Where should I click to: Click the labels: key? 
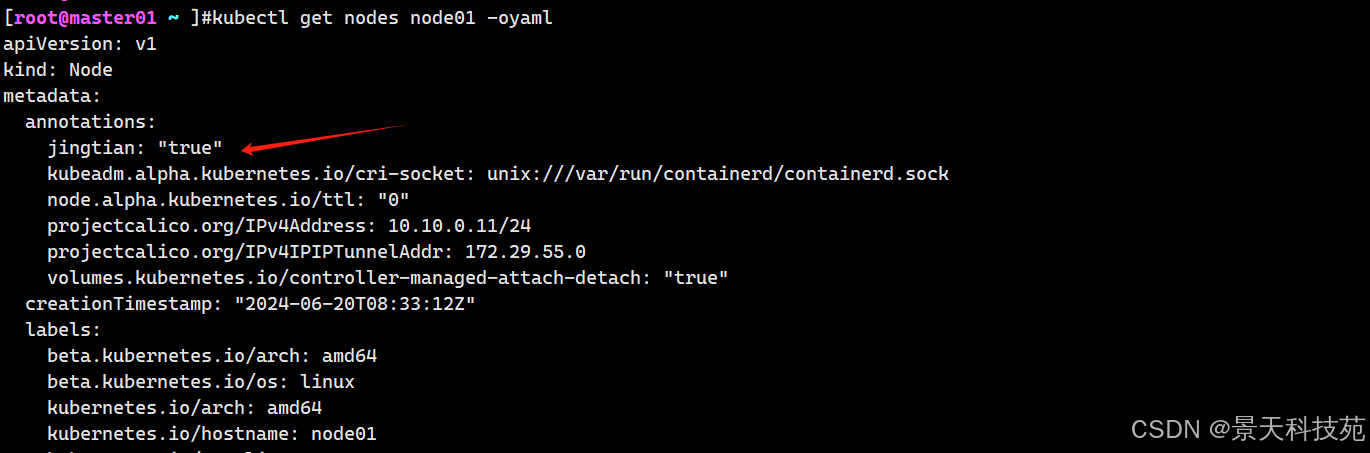tap(63, 330)
